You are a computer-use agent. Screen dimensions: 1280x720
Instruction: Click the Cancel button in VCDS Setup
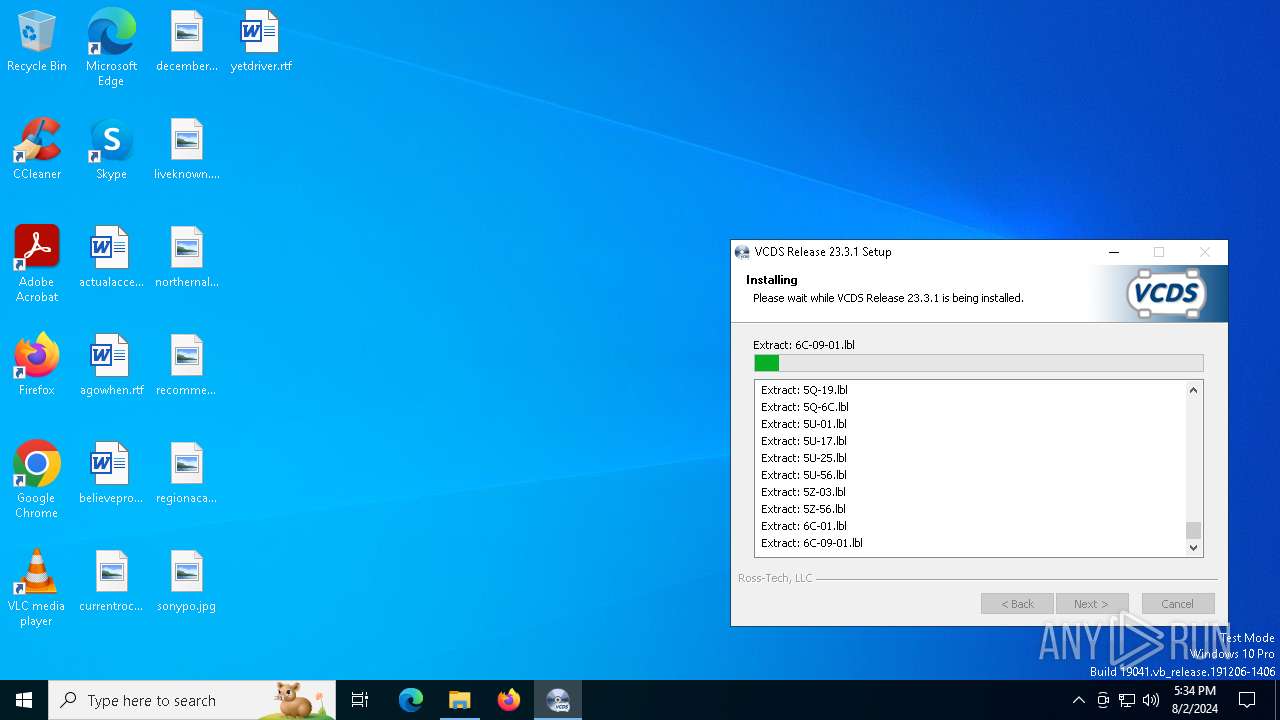pos(1178,604)
